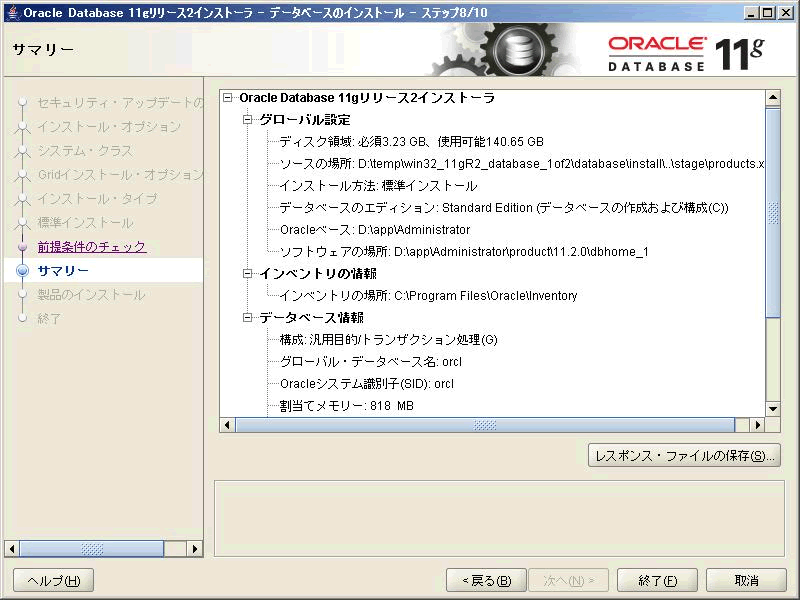Screen dimensions: 800x600
Task: Collapse the データベース情報 tree node
Action: [249, 318]
